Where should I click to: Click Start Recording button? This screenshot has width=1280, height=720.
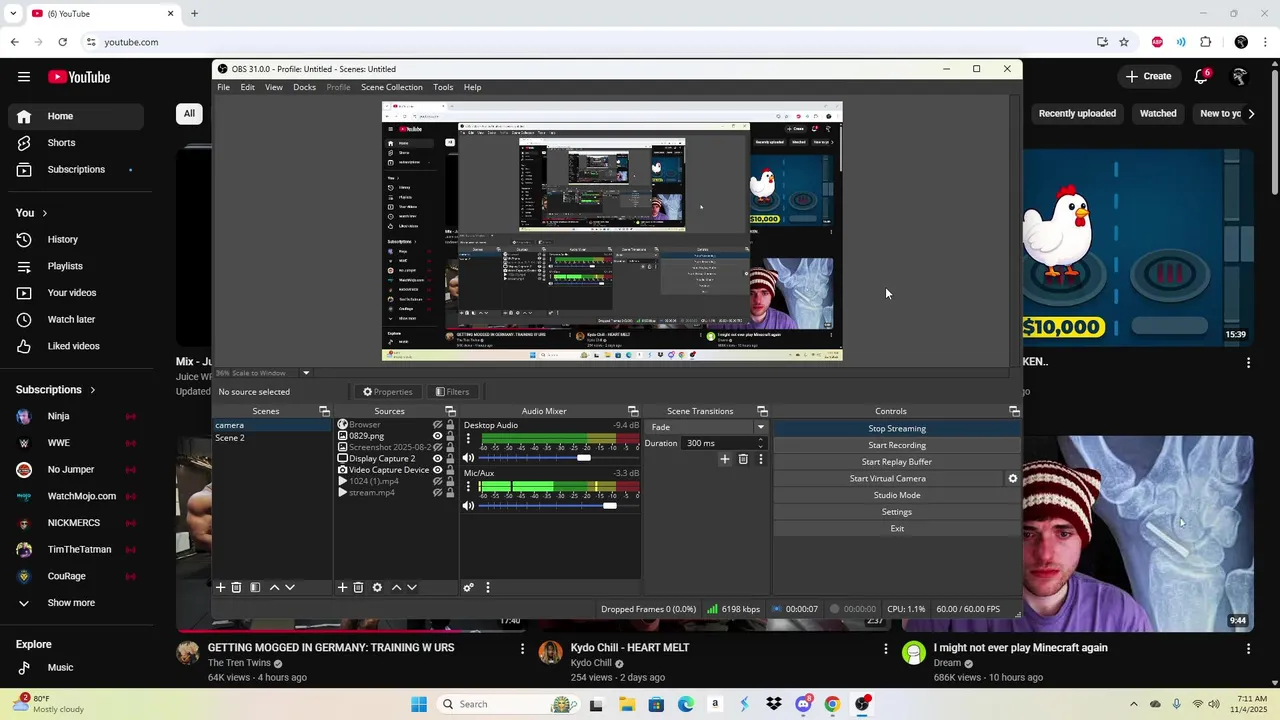point(897,445)
